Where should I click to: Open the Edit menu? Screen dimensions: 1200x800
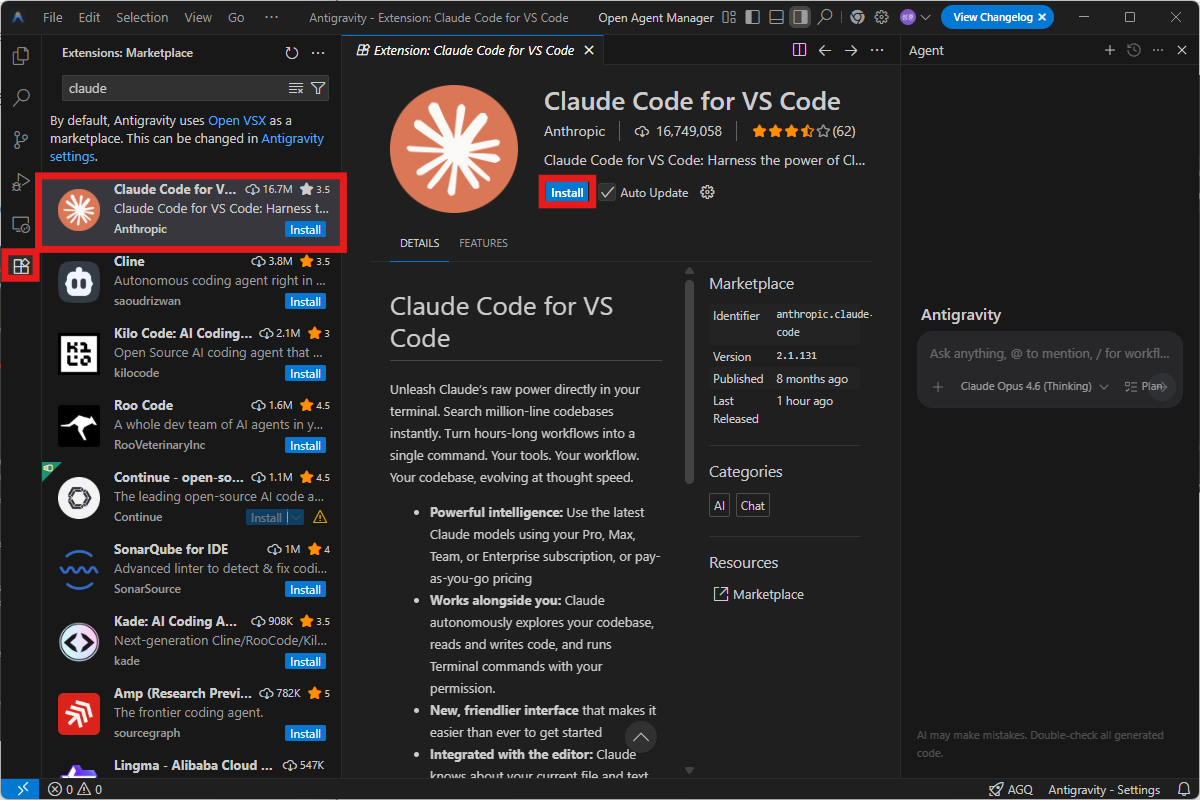(x=89, y=17)
